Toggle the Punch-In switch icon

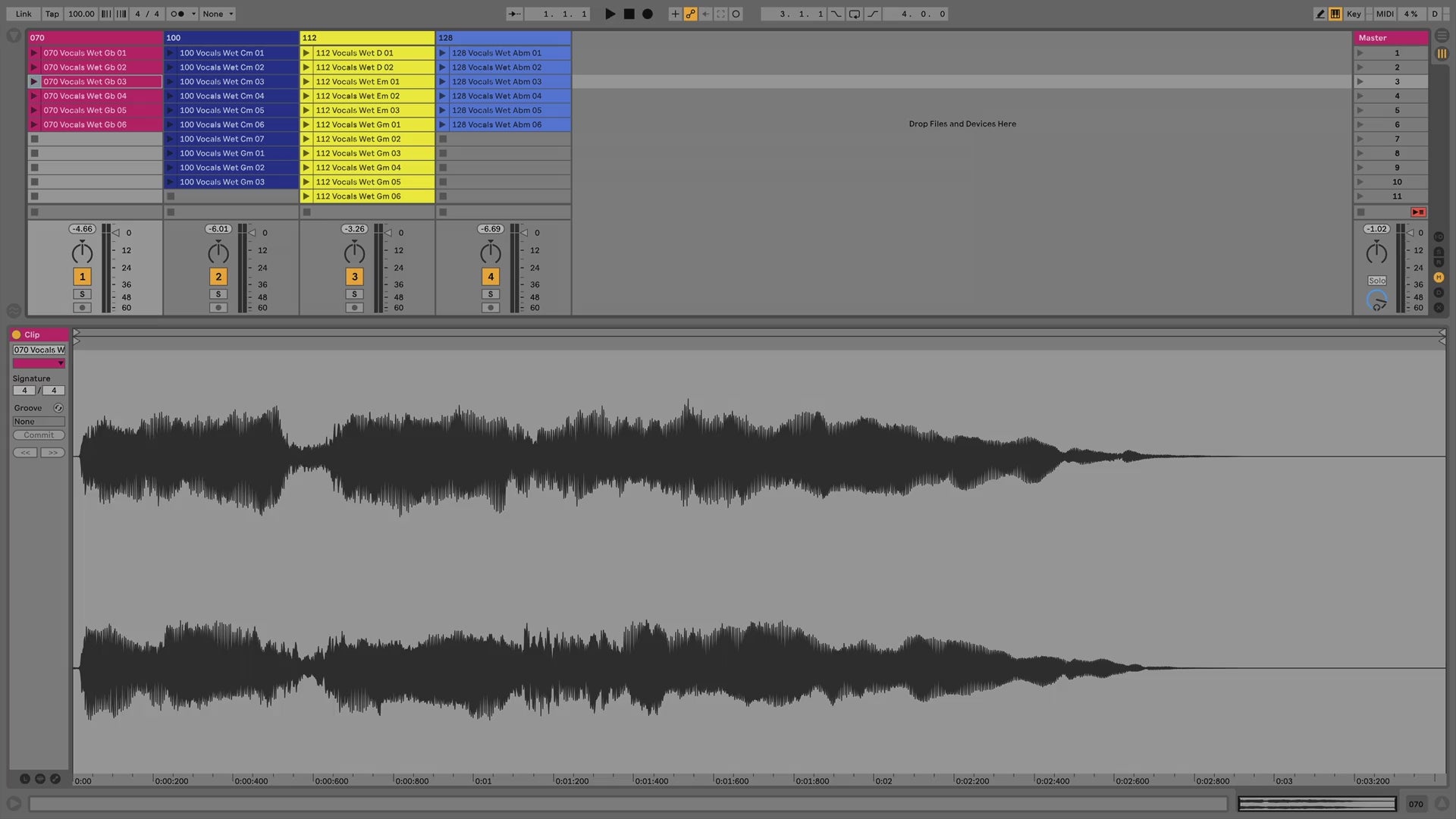[836, 14]
